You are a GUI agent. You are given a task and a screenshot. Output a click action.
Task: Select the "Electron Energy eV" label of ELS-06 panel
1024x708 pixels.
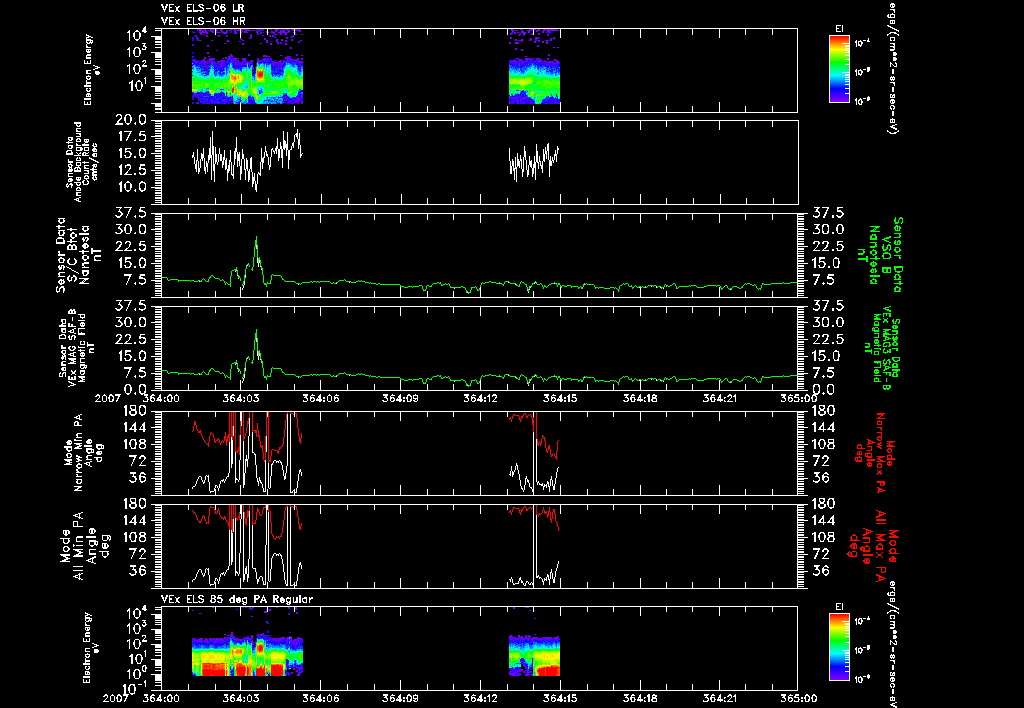pos(92,70)
